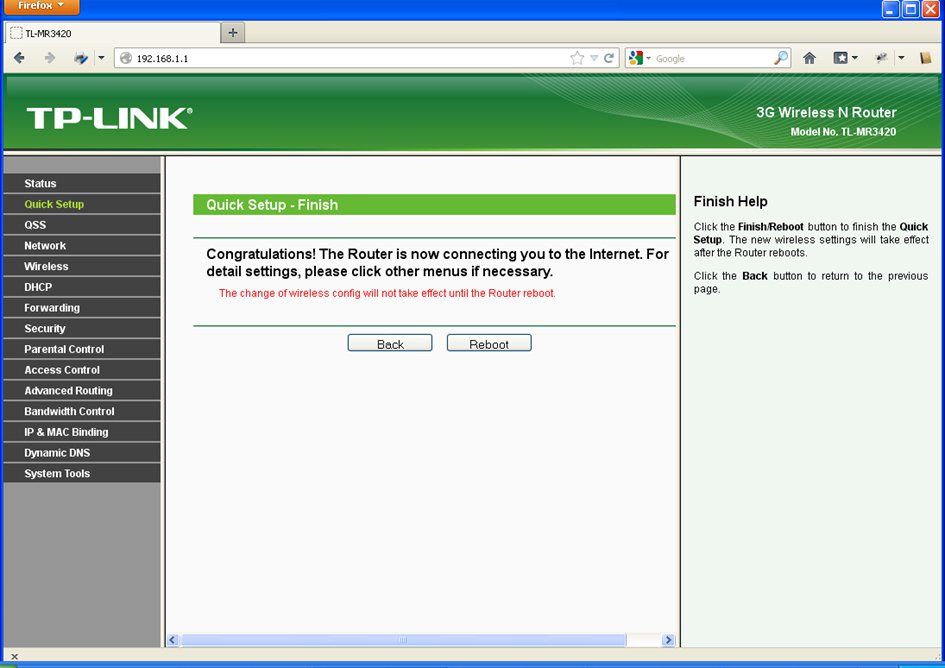Screen dimensions: 945x668
Task: Click the browser Forward arrow
Action: 50,58
